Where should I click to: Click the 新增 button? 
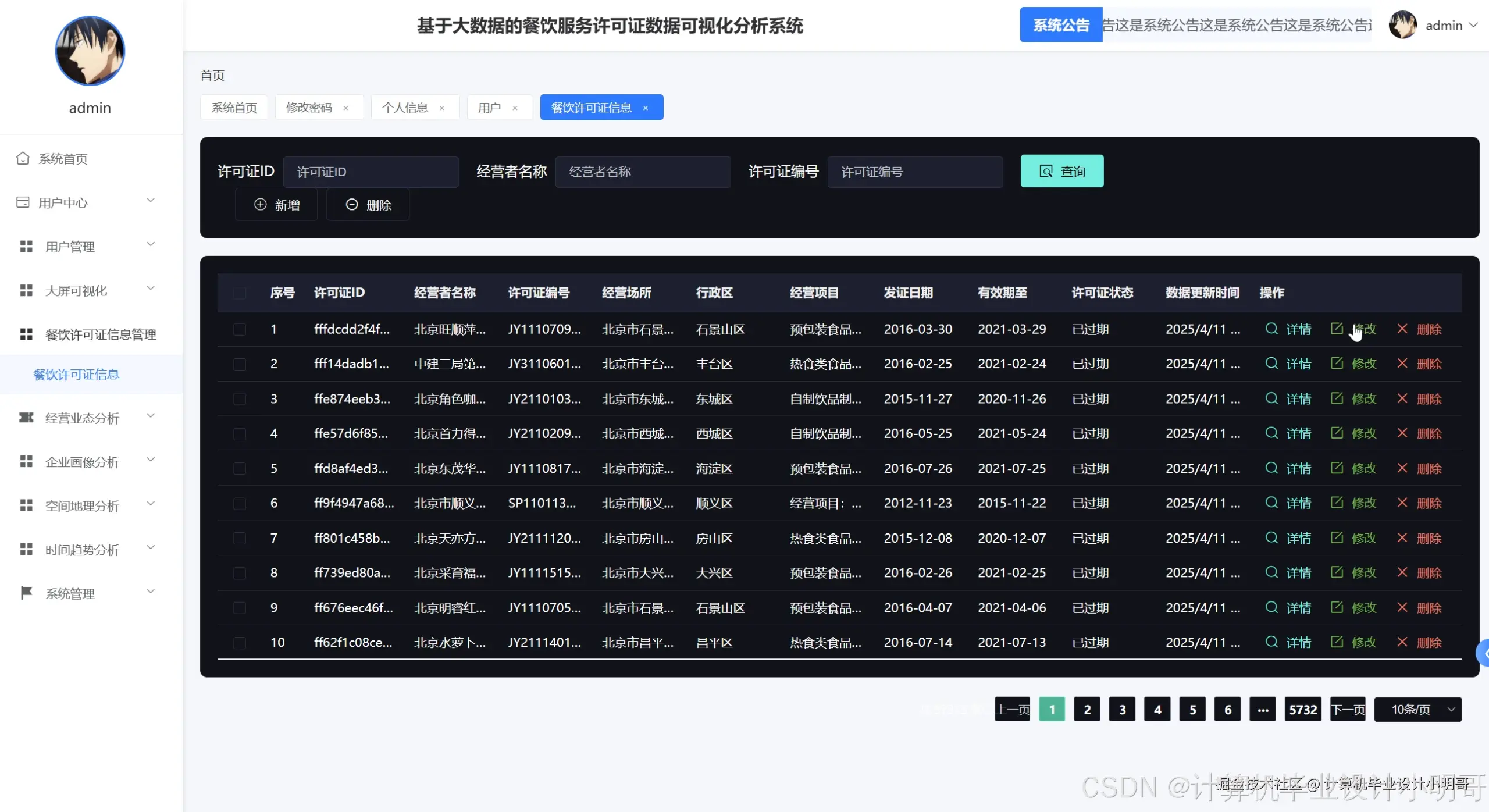(x=276, y=204)
